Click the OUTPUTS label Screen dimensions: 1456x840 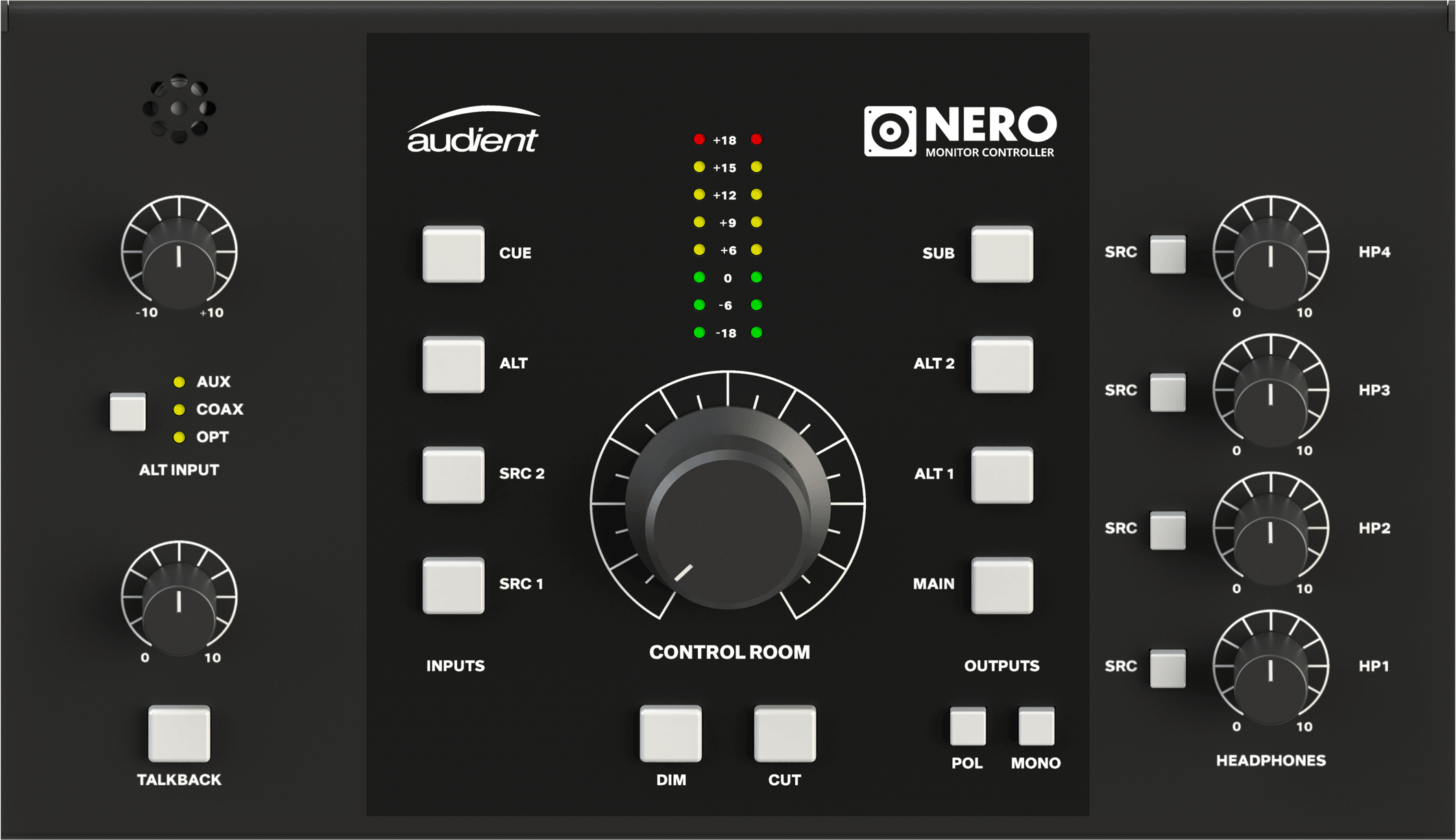tap(1002, 666)
